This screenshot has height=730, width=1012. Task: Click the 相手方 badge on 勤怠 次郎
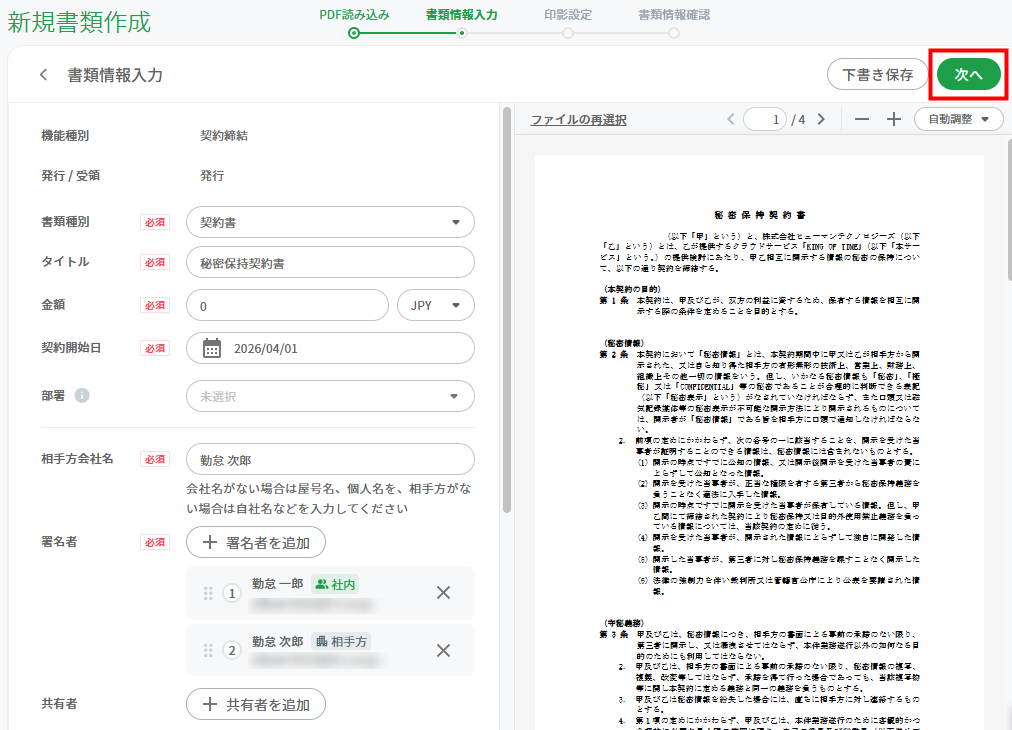coord(341,642)
